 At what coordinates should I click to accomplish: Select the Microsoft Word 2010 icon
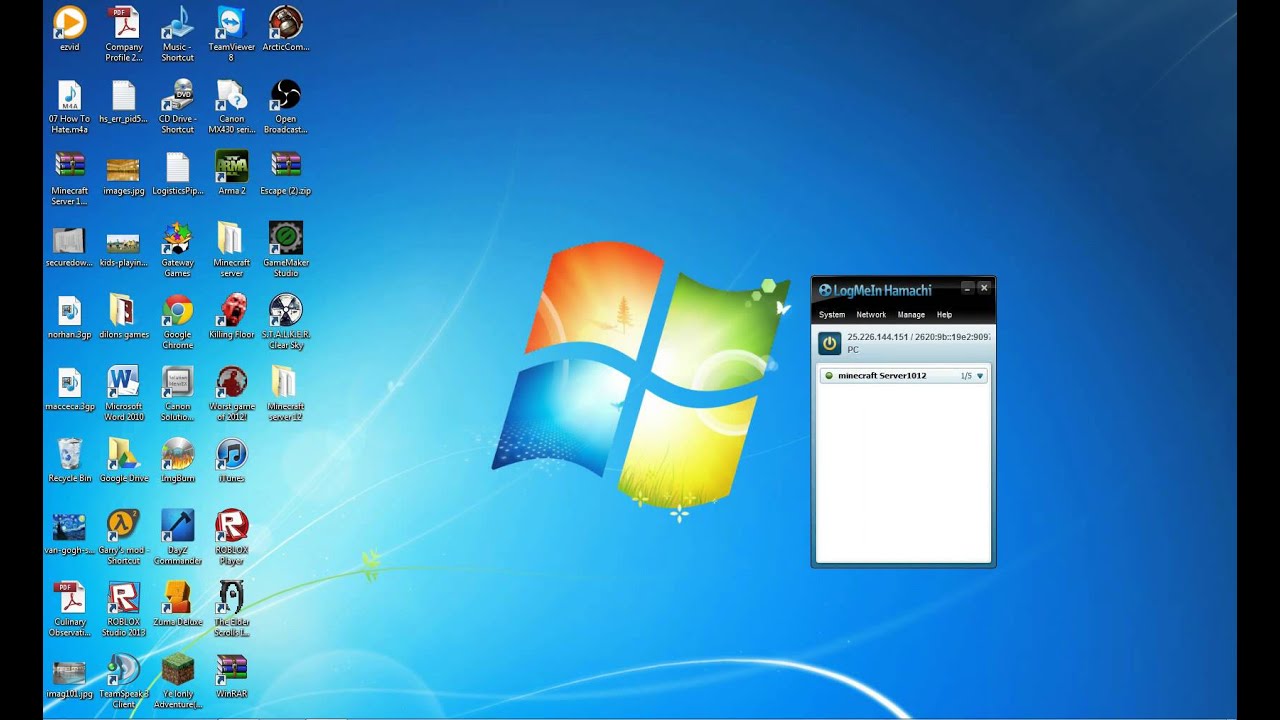[x=124, y=382]
